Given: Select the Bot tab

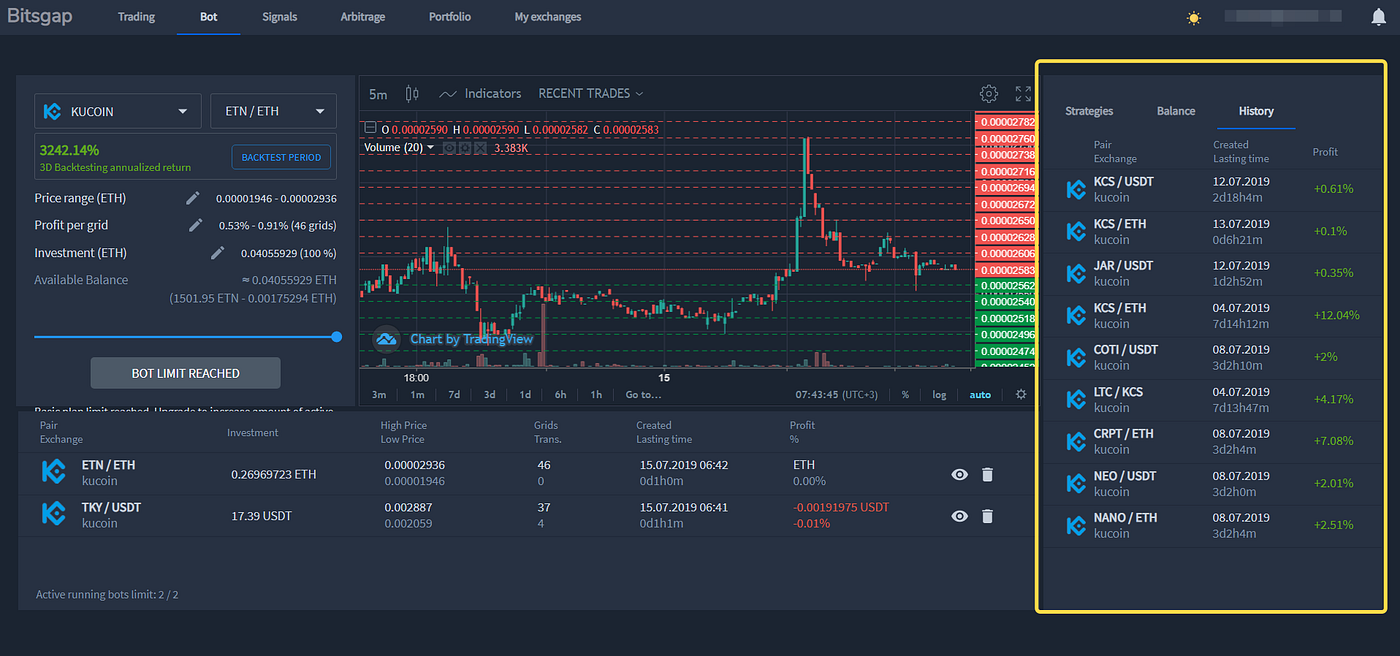Looking at the screenshot, I should coord(208,17).
